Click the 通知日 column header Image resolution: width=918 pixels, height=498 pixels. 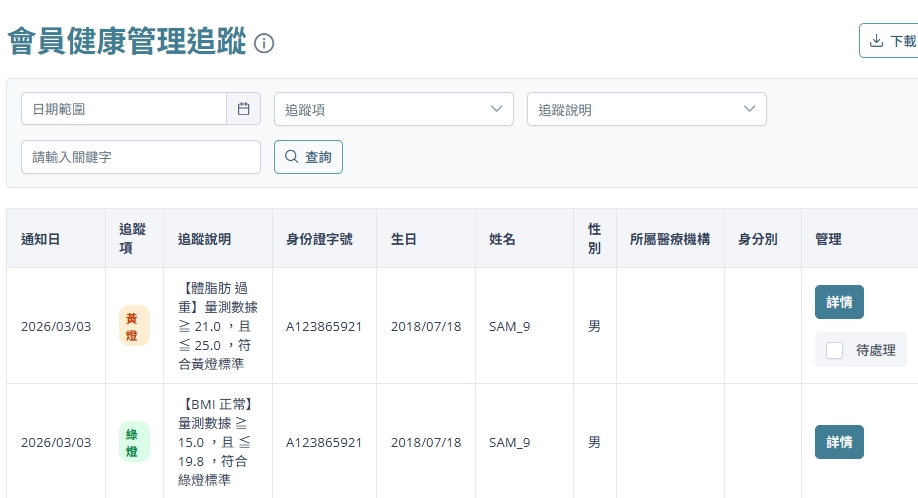(x=41, y=239)
